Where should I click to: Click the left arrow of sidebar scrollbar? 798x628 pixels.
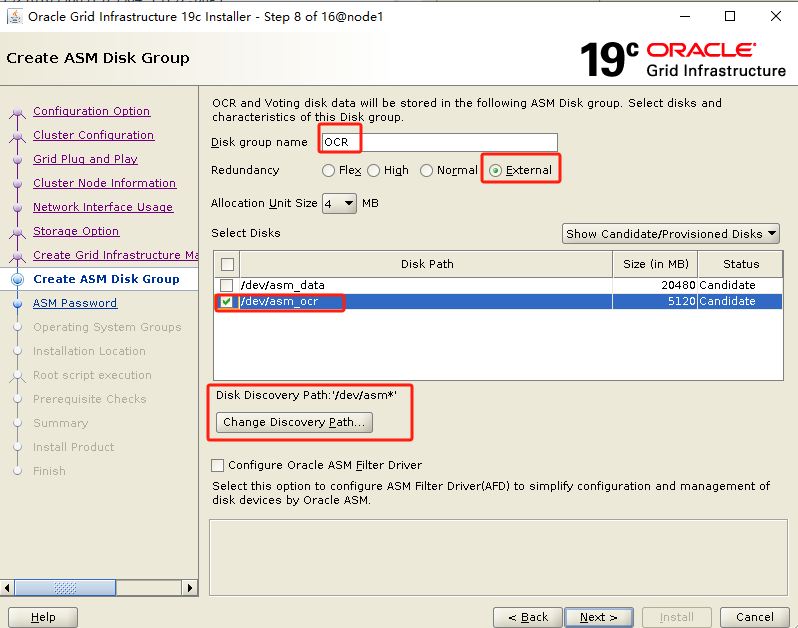pyautogui.click(x=7, y=588)
